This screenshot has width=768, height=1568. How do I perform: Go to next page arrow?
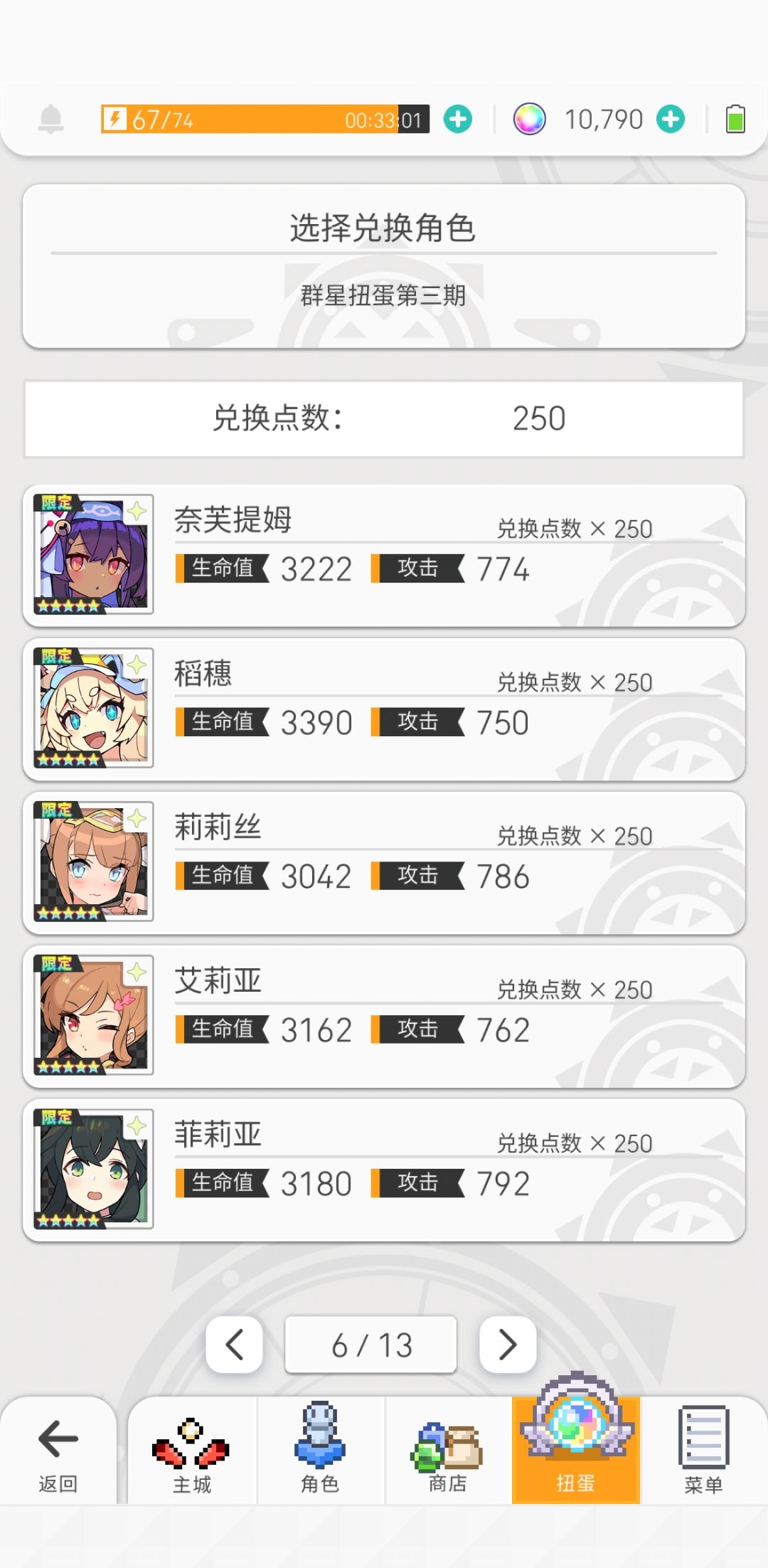tap(508, 1345)
